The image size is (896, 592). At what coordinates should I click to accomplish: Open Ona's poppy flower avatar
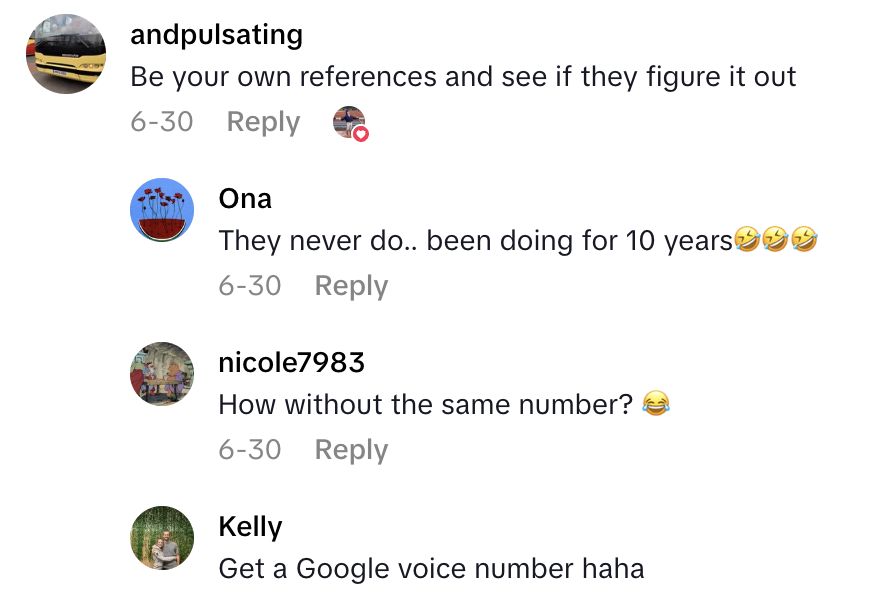[x=161, y=210]
